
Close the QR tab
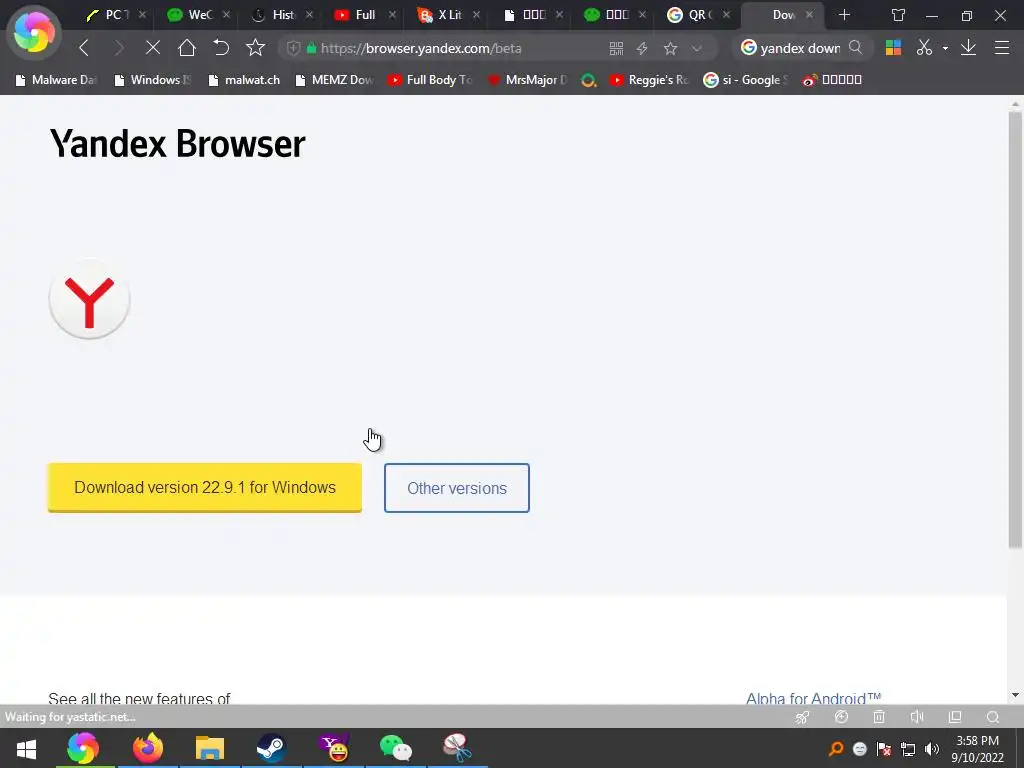726,14
